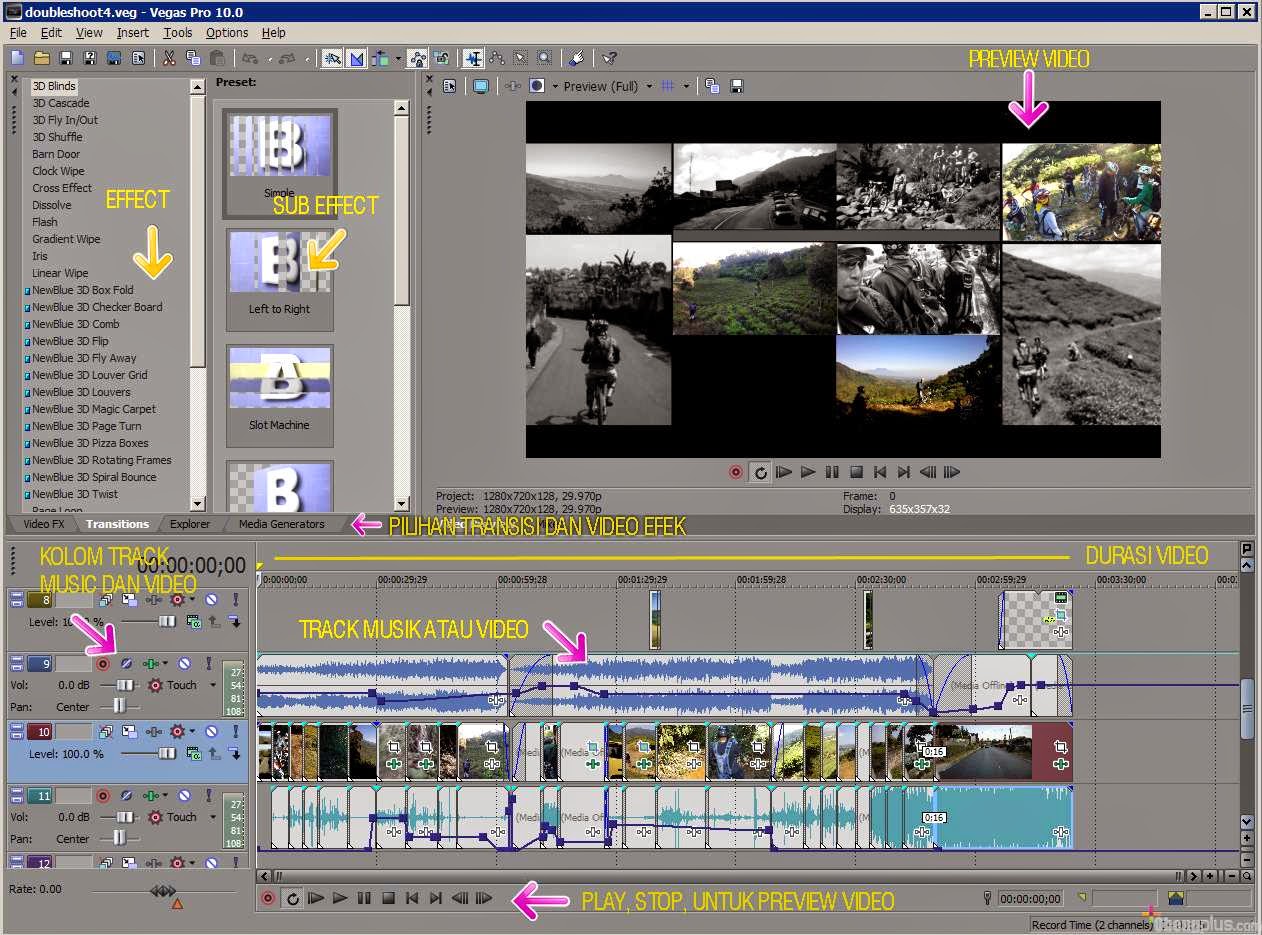Click Make Compositing Child on track 10
Image resolution: width=1262 pixels, height=935 pixels.
click(235, 753)
